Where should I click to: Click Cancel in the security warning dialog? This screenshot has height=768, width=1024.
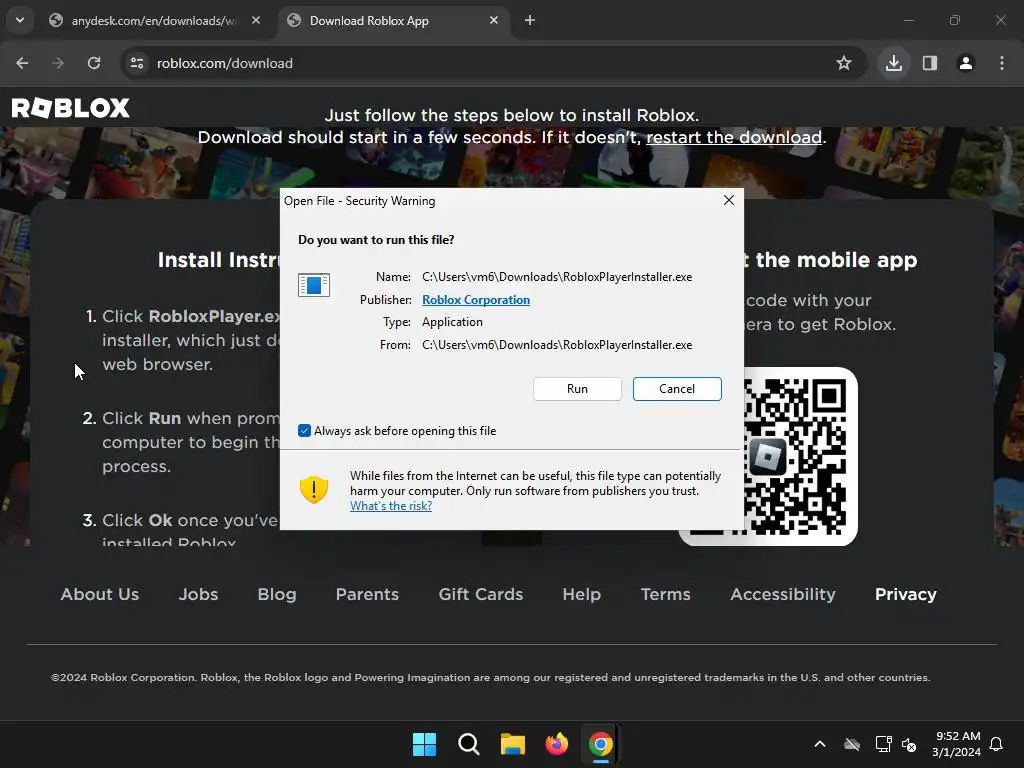tap(677, 389)
